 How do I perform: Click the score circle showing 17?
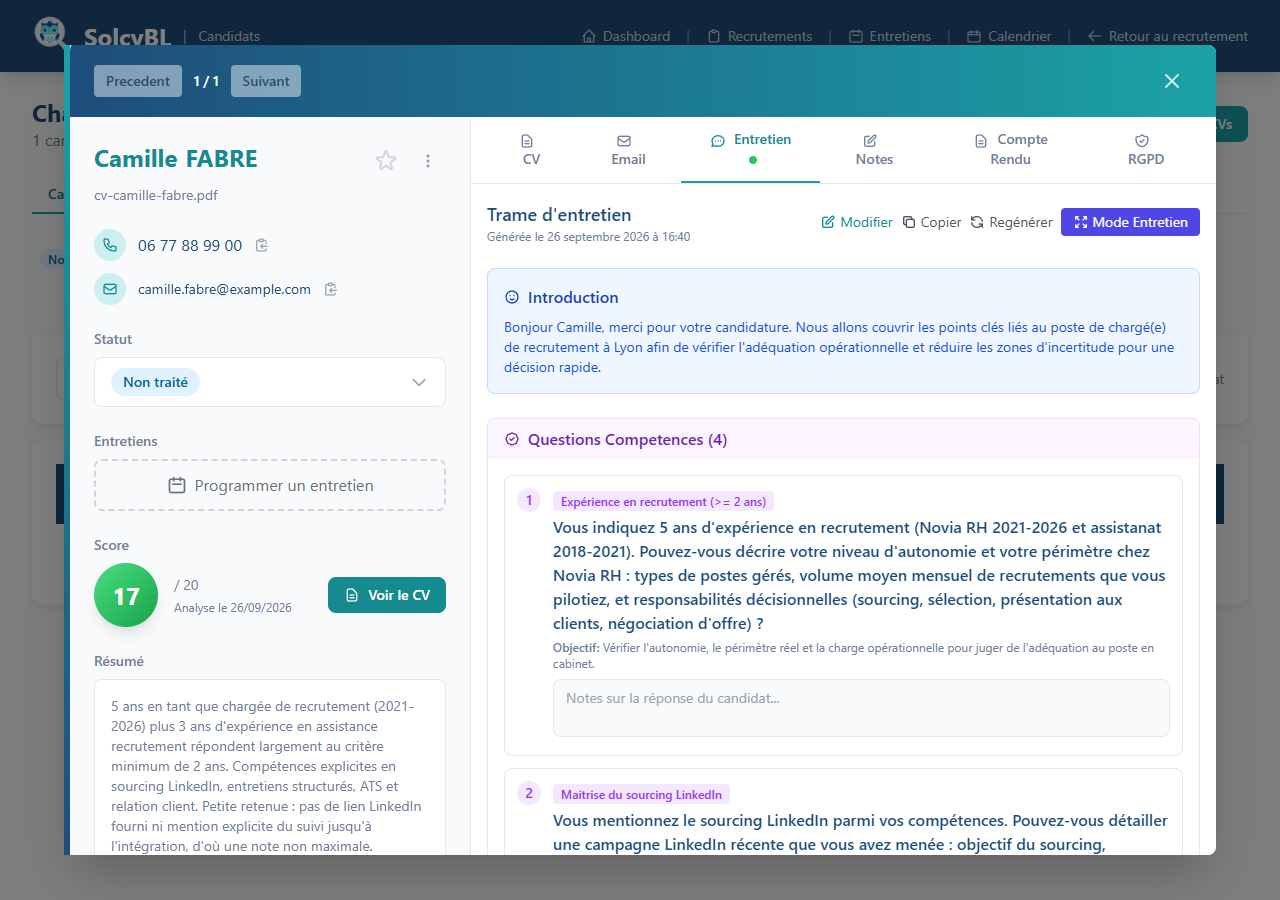tap(126, 595)
